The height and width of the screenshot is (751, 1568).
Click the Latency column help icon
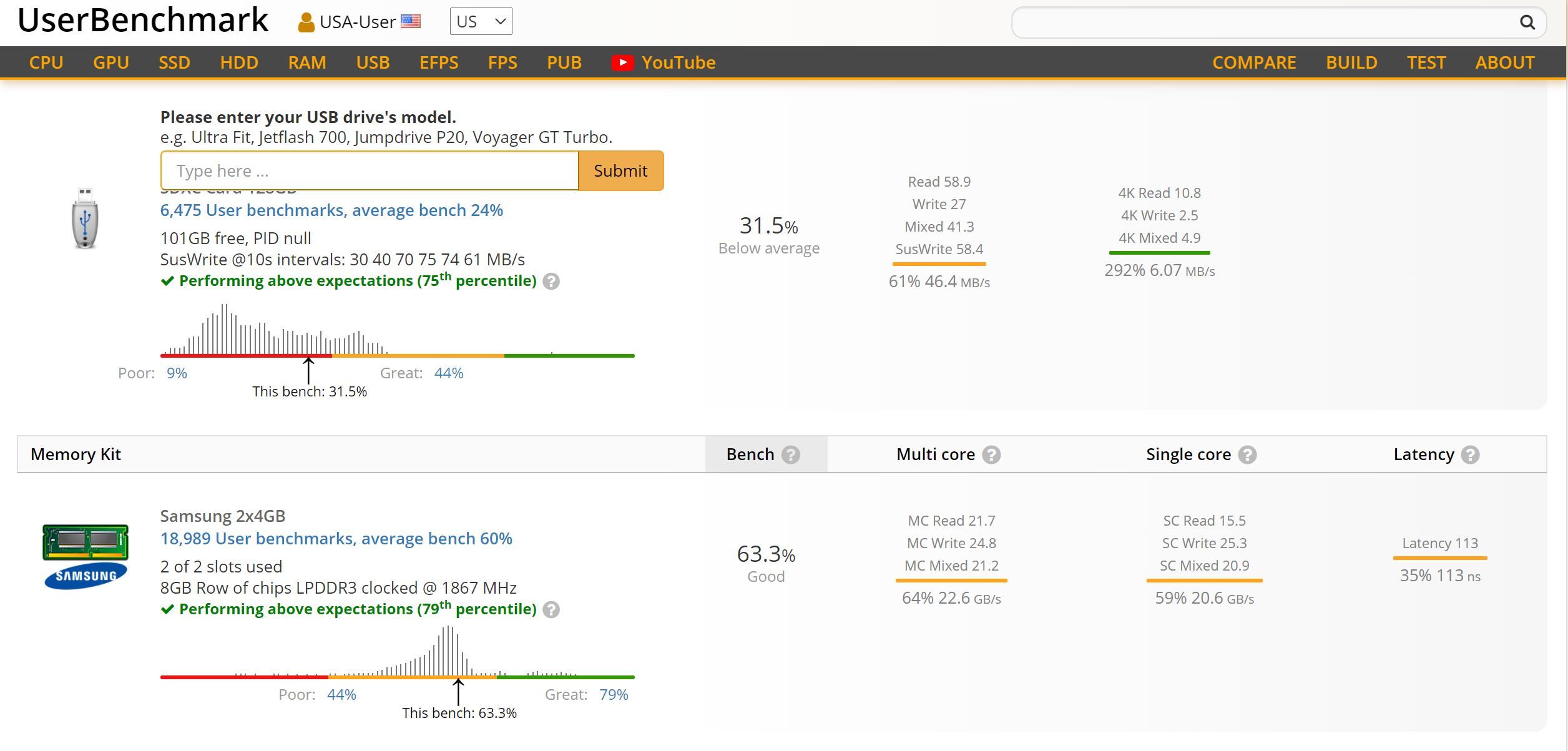tap(1470, 455)
